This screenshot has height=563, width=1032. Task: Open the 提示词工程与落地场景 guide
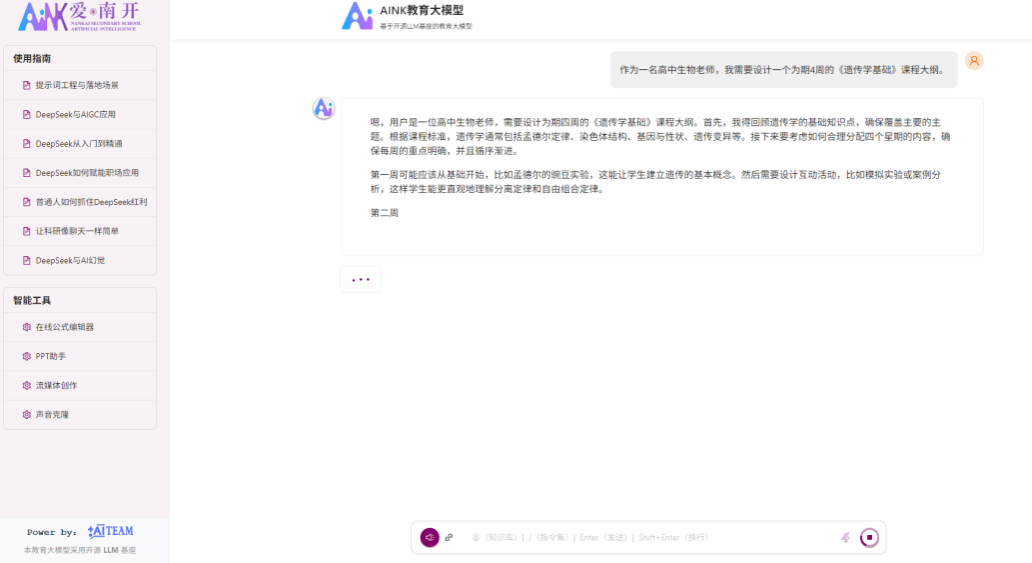(77, 85)
